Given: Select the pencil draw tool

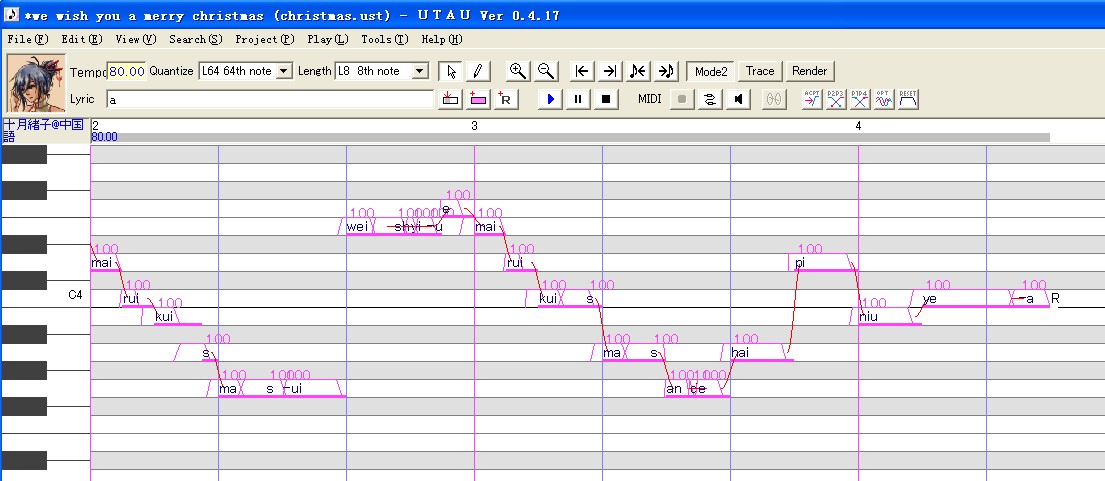Looking at the screenshot, I should 477,71.
